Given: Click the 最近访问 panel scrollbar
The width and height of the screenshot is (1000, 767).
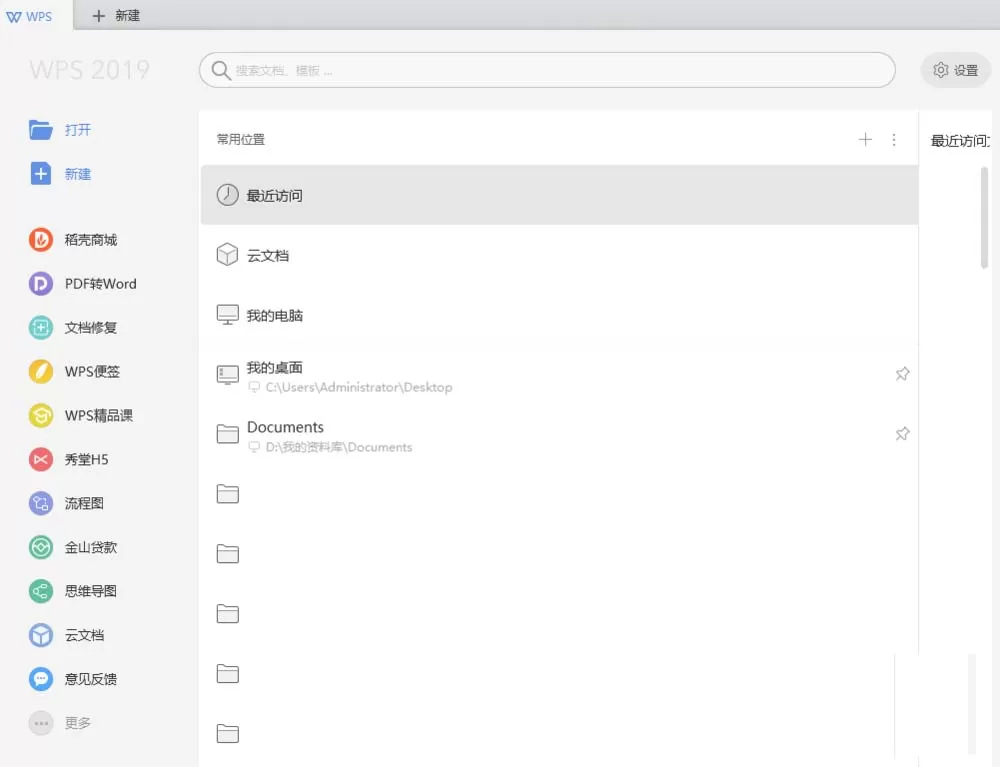Looking at the screenshot, I should click(x=984, y=217).
